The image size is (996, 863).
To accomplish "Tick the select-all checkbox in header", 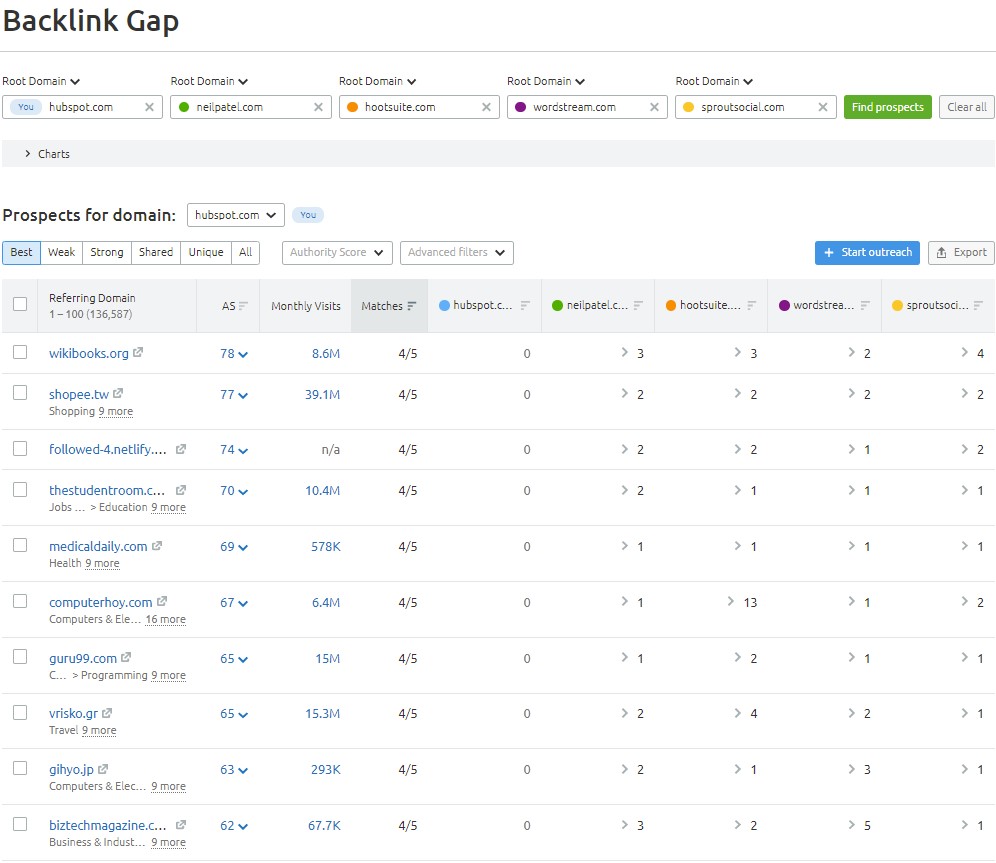I will (x=20, y=304).
